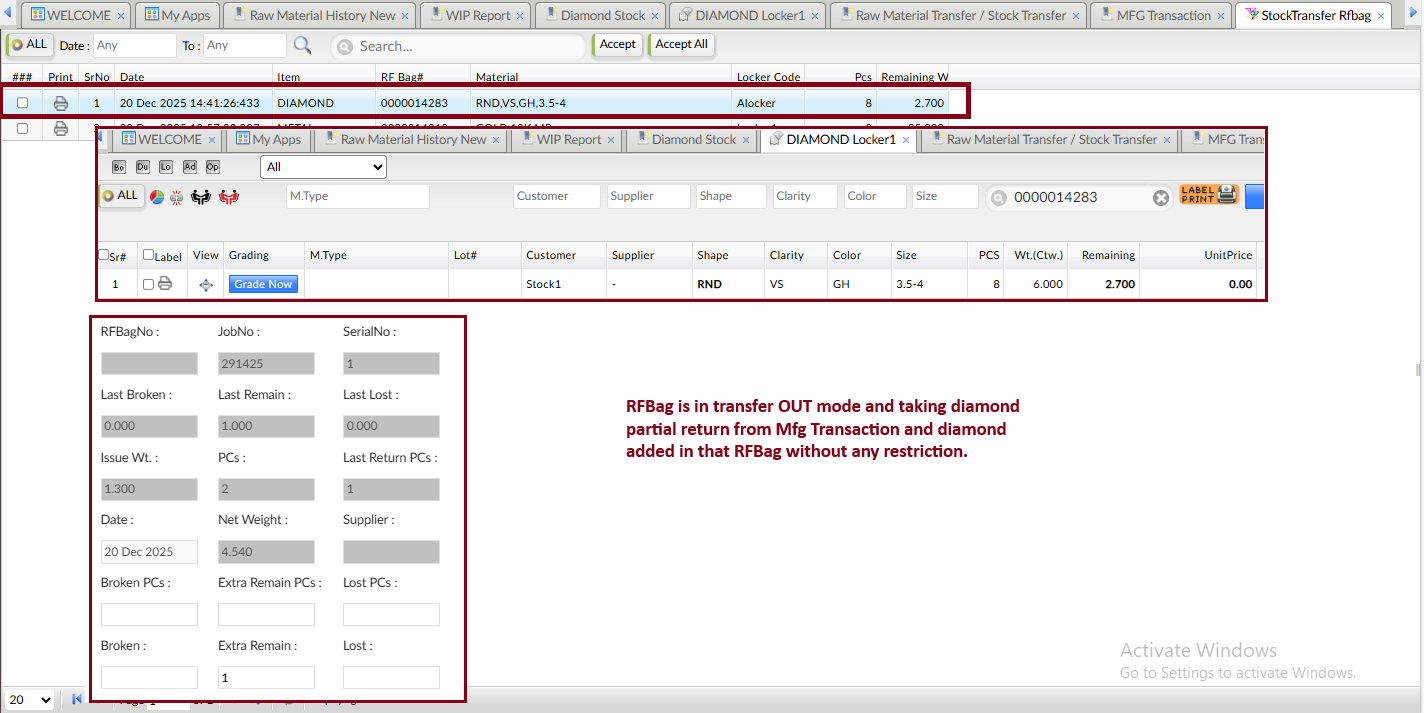Tick the checkbox for the DIAMOND row
1424x713 pixels.
pos(22,103)
